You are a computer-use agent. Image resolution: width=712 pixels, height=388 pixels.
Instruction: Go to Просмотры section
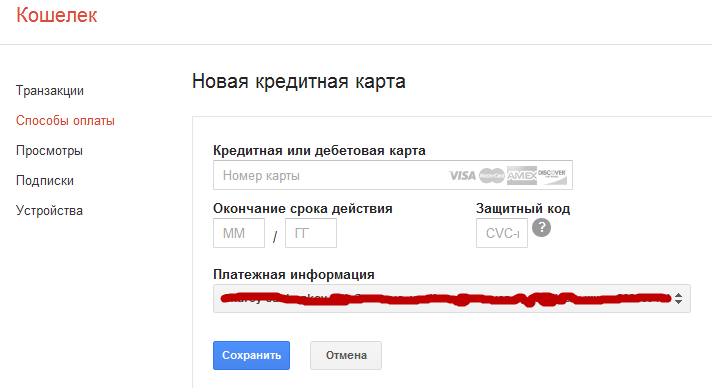coord(49,150)
